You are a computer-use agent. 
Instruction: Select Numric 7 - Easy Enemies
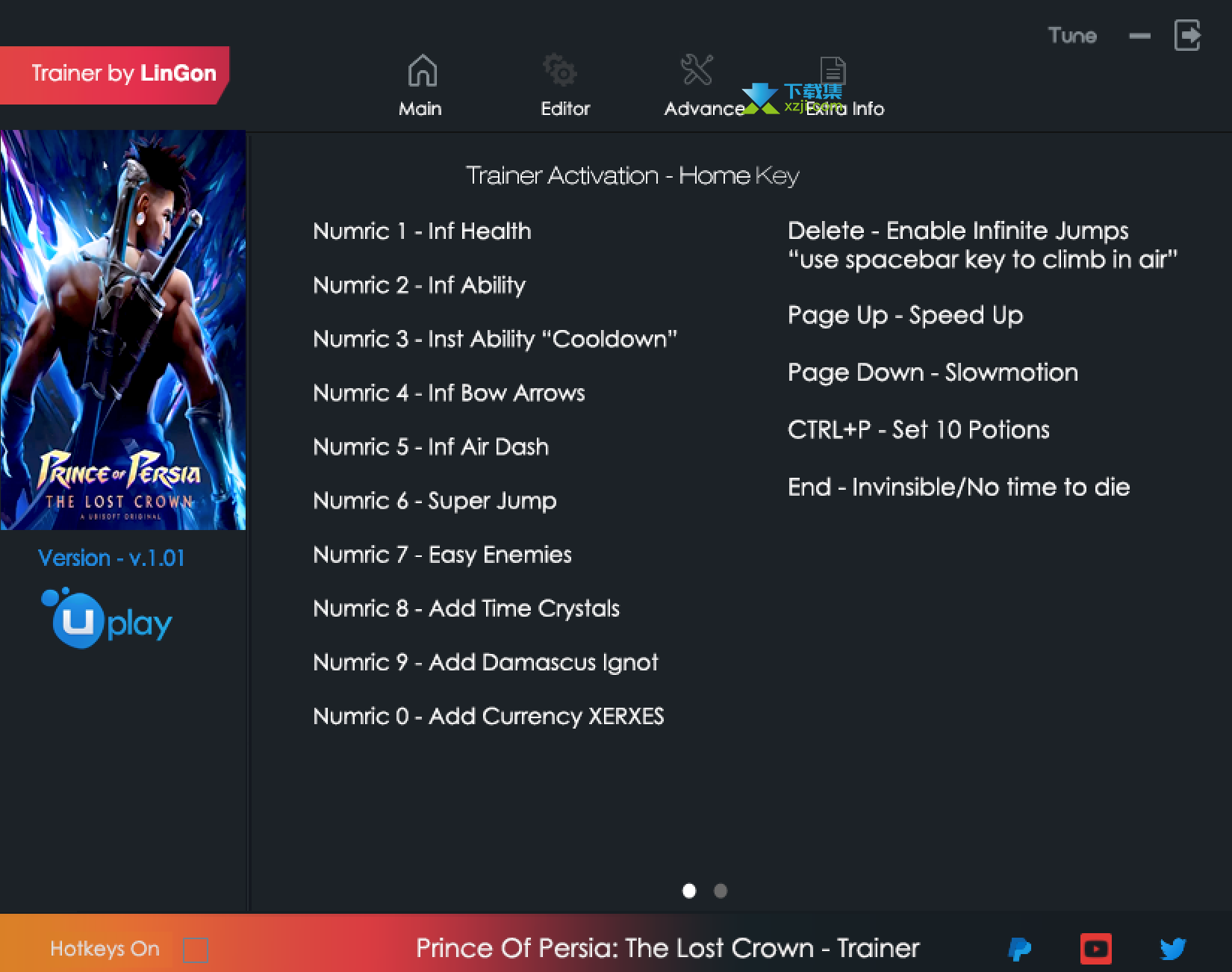click(x=442, y=555)
